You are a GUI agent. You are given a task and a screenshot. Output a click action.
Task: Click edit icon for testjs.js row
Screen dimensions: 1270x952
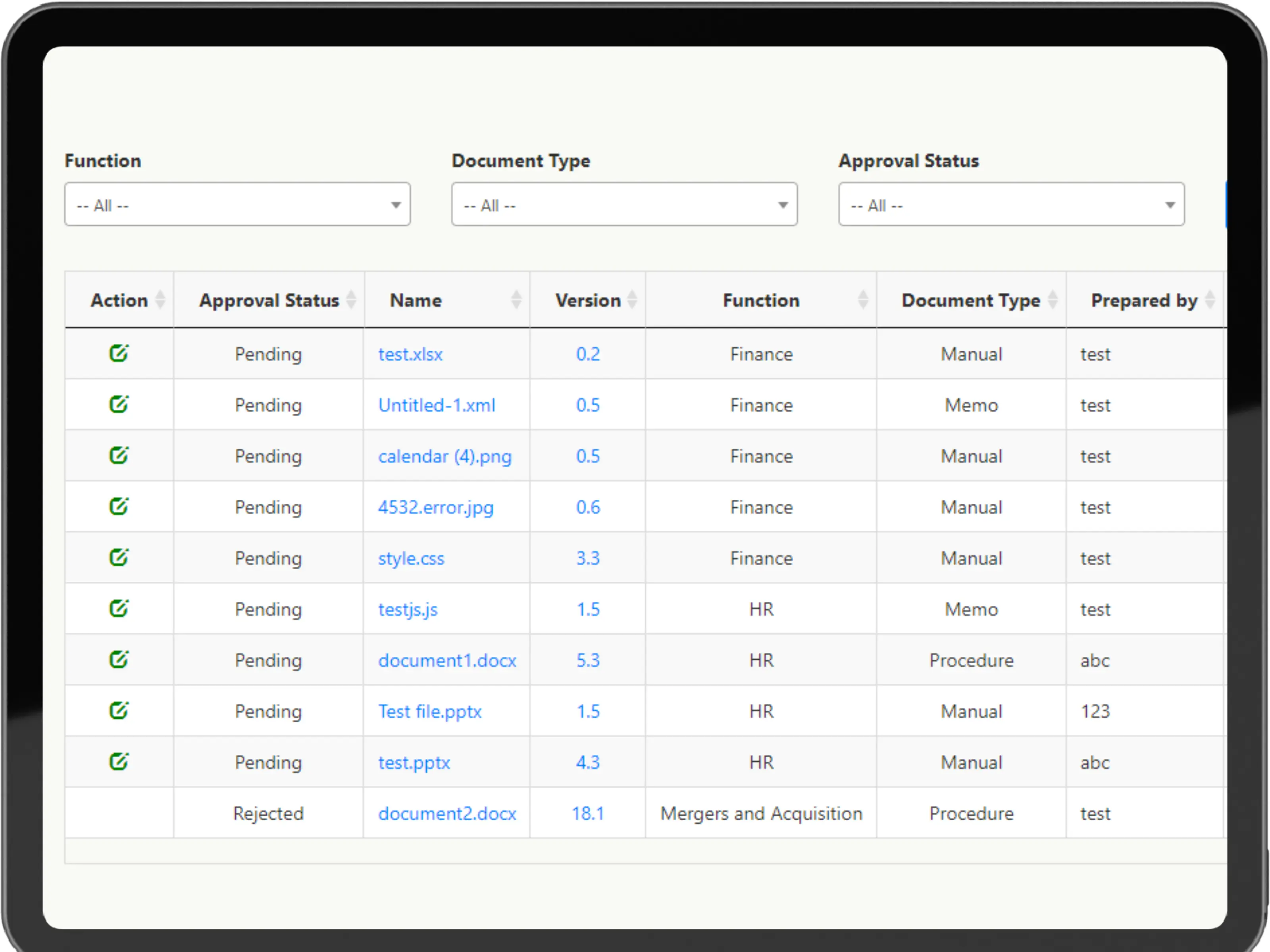pyautogui.click(x=119, y=608)
